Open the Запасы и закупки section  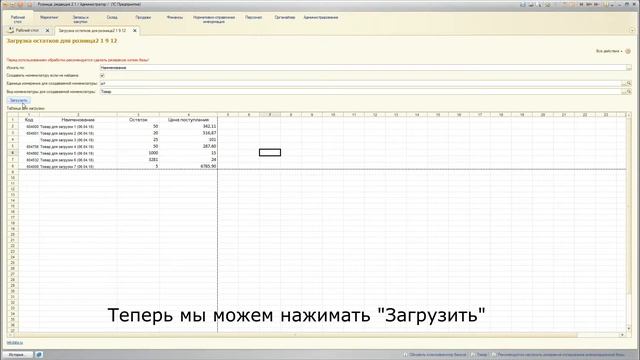coord(80,19)
